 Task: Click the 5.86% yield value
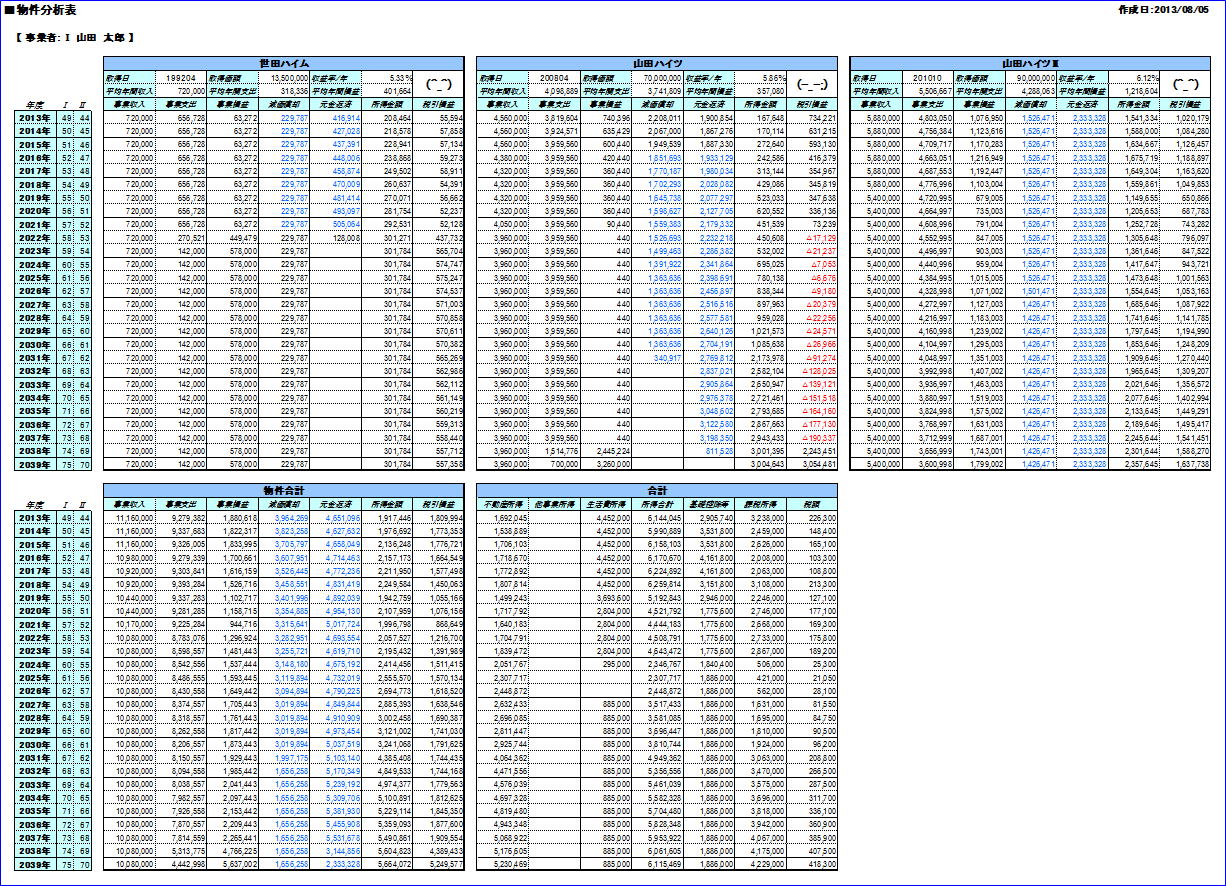(761, 77)
